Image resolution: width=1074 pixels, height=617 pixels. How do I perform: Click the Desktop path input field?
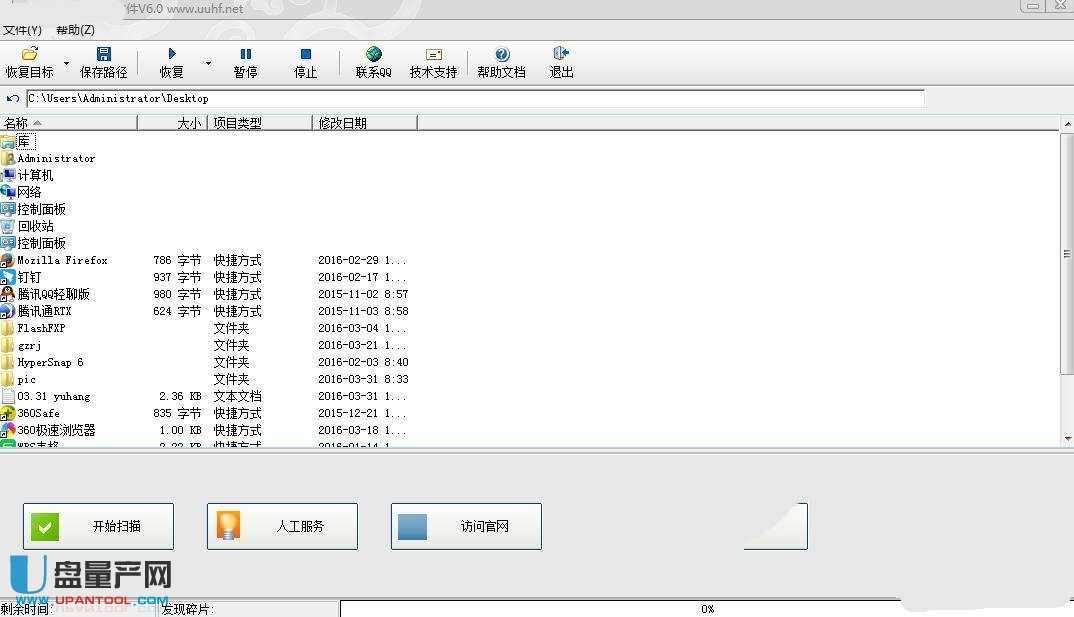tap(475, 98)
